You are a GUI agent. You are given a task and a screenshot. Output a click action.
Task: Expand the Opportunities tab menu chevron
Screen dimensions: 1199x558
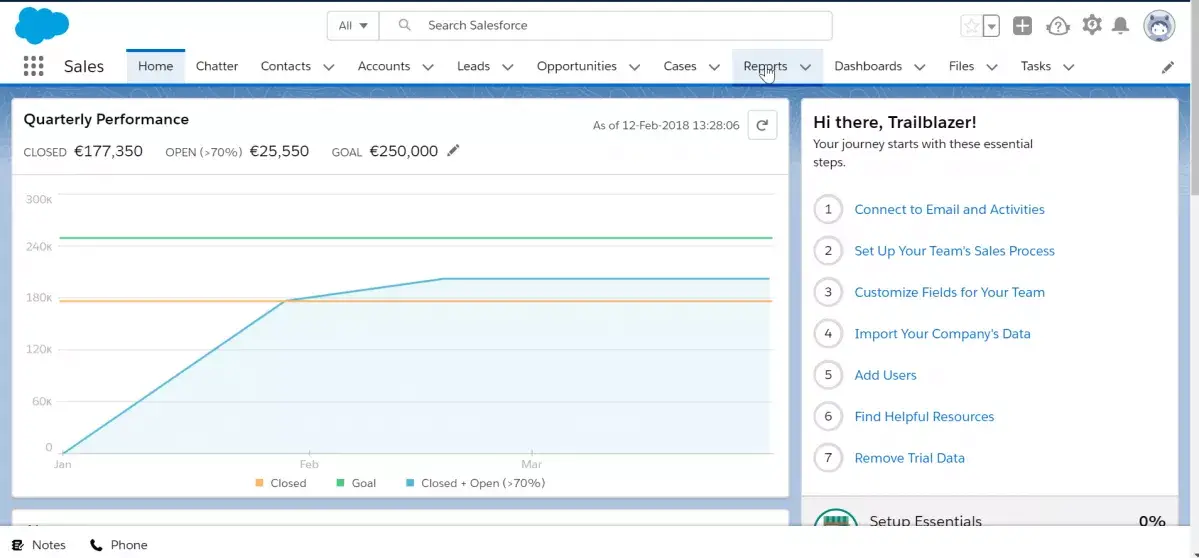point(635,67)
